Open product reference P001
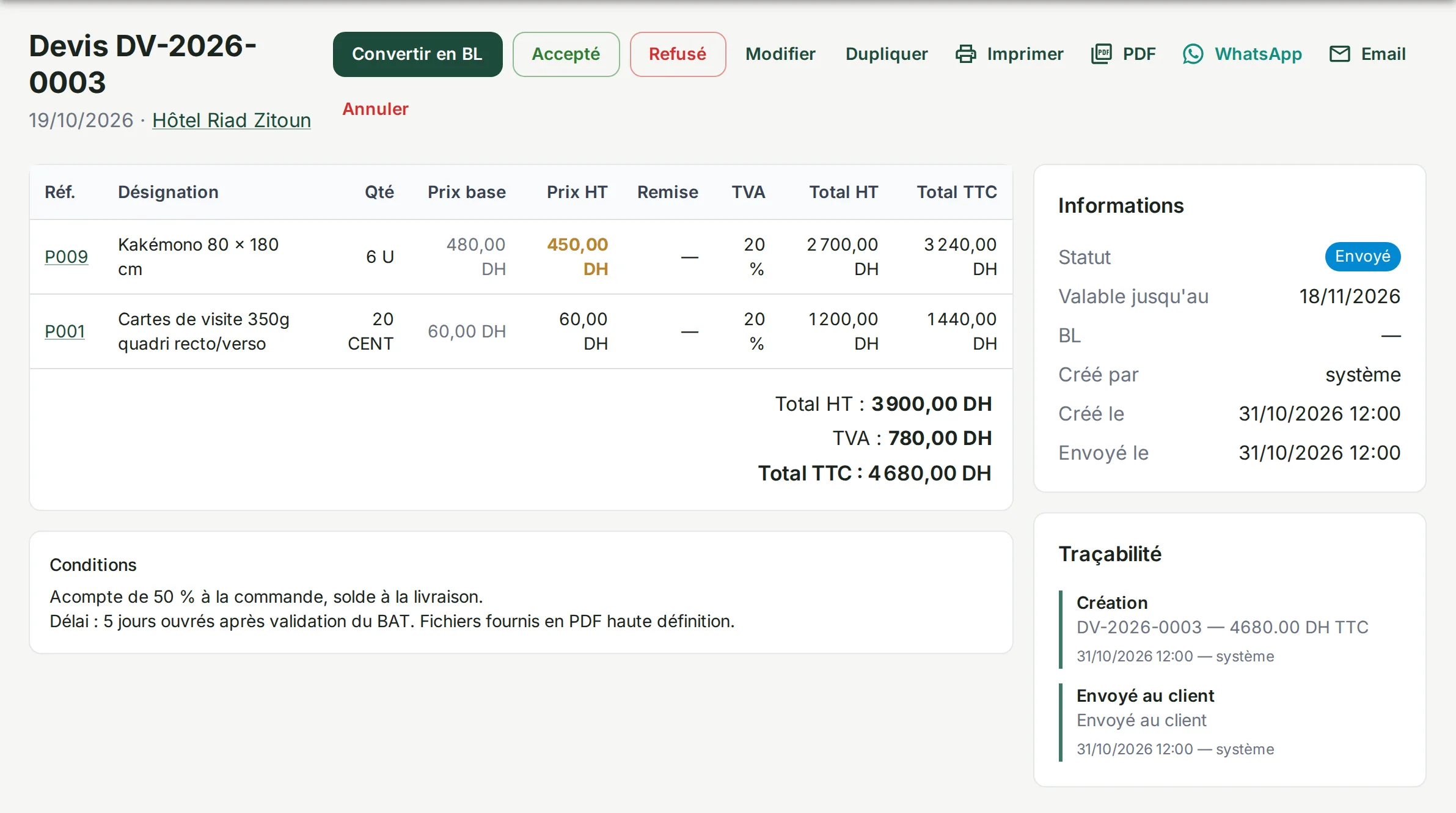Screen dimensions: 1456x813 click(x=64, y=331)
